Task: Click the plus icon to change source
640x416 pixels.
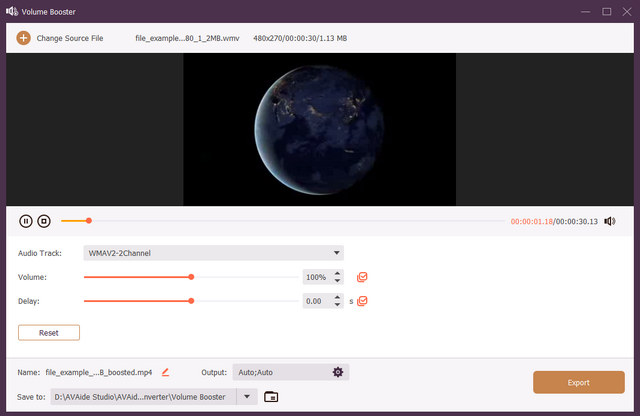Action: click(23, 38)
